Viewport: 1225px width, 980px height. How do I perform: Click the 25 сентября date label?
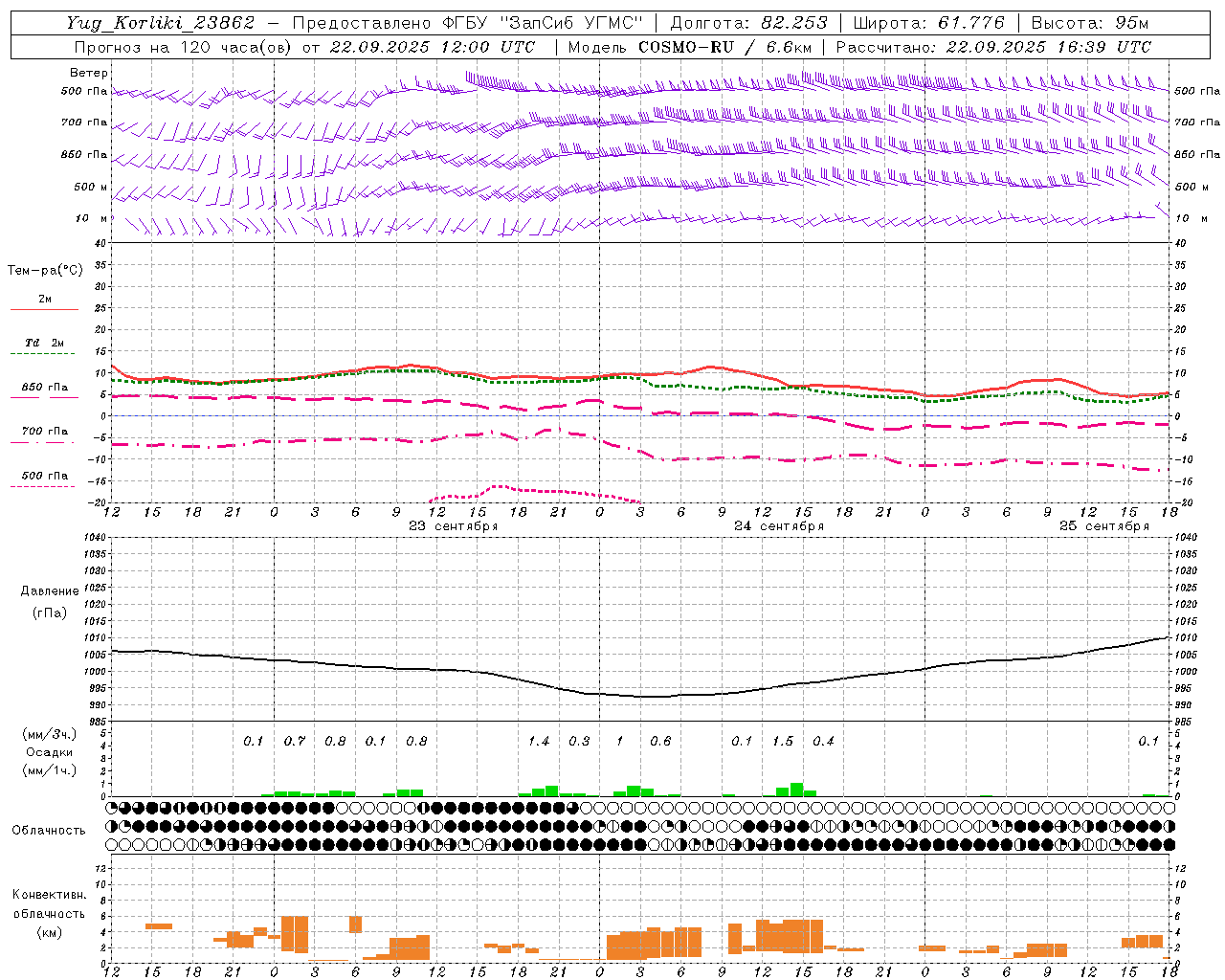point(1104,525)
